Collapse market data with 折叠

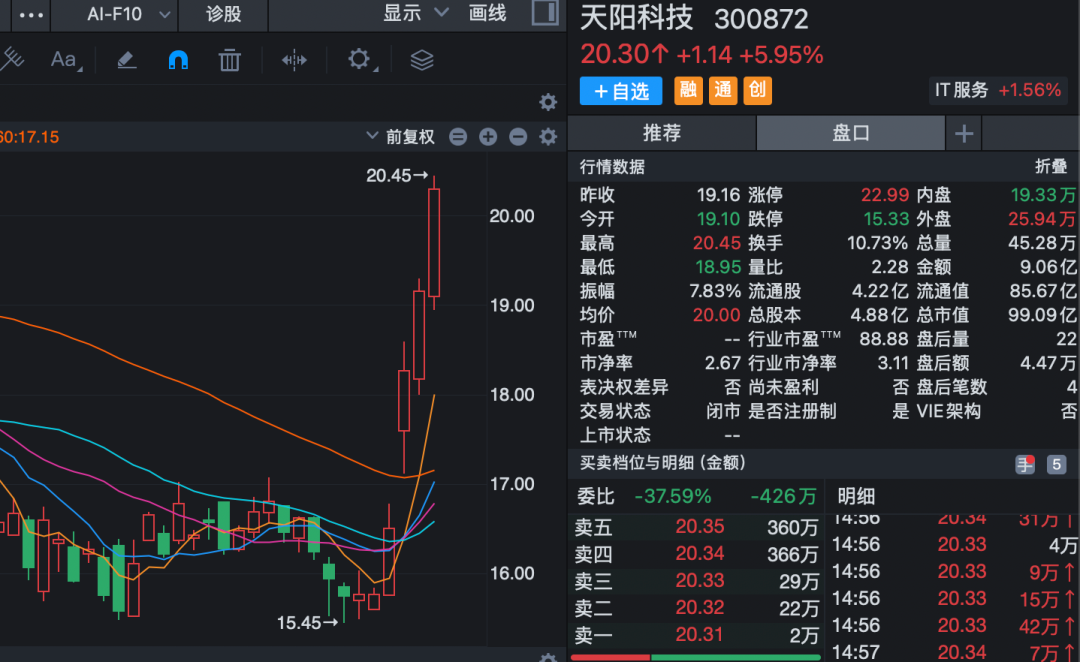1050,166
